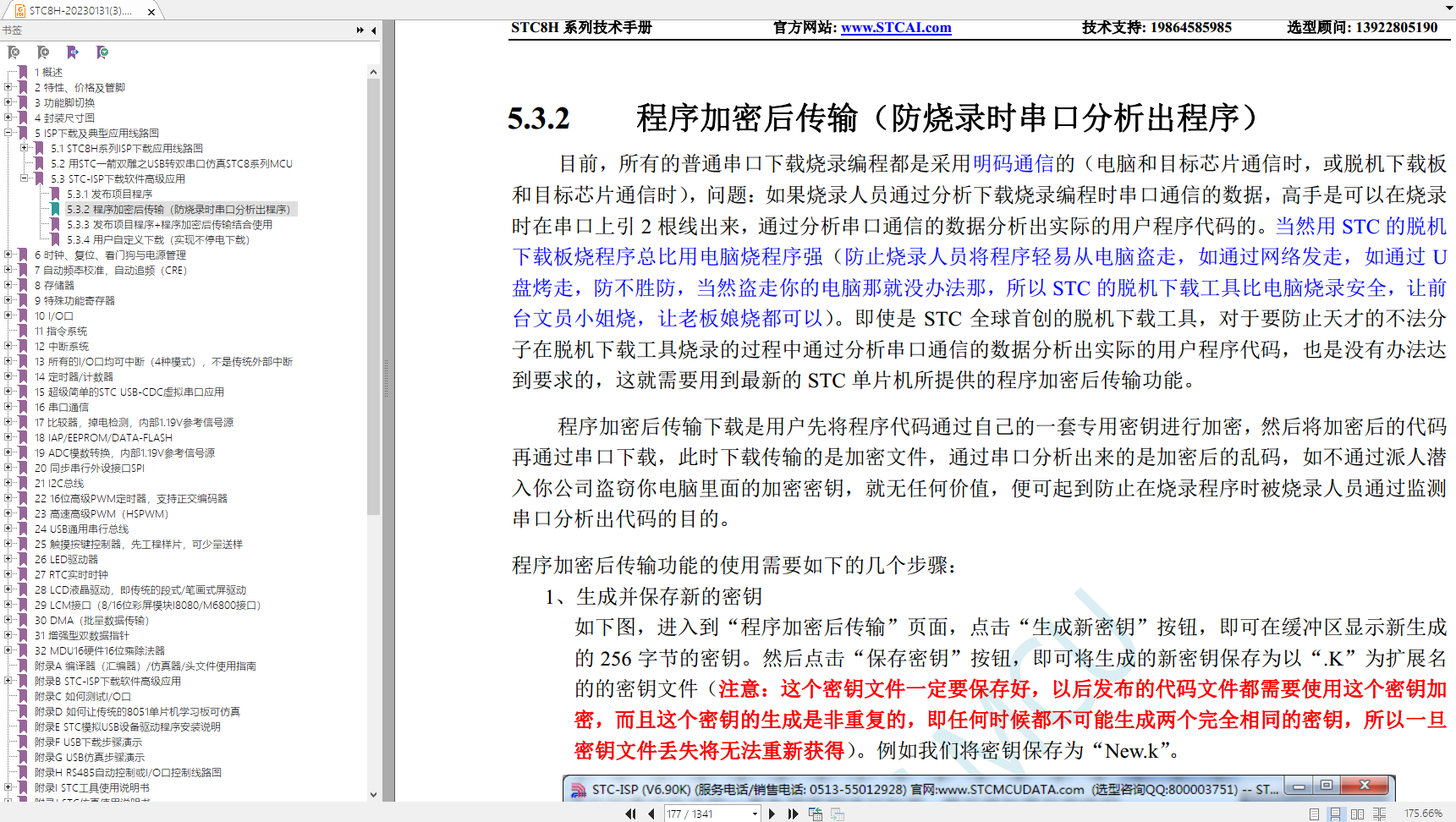Open the bookmark options dropdown icon
The height and width of the screenshot is (822, 1456).
click(102, 52)
